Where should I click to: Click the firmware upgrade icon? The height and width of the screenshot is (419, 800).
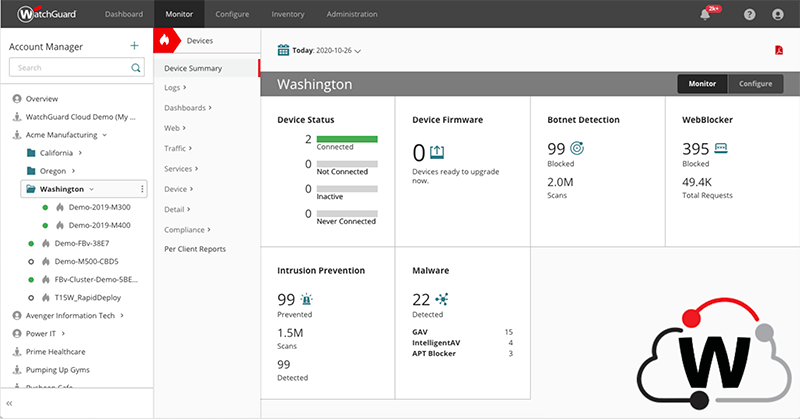pyautogui.click(x=437, y=152)
